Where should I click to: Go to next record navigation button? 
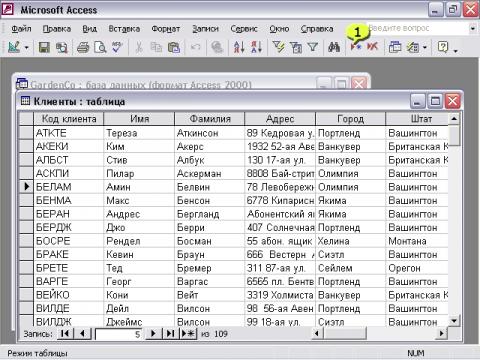[153, 333]
